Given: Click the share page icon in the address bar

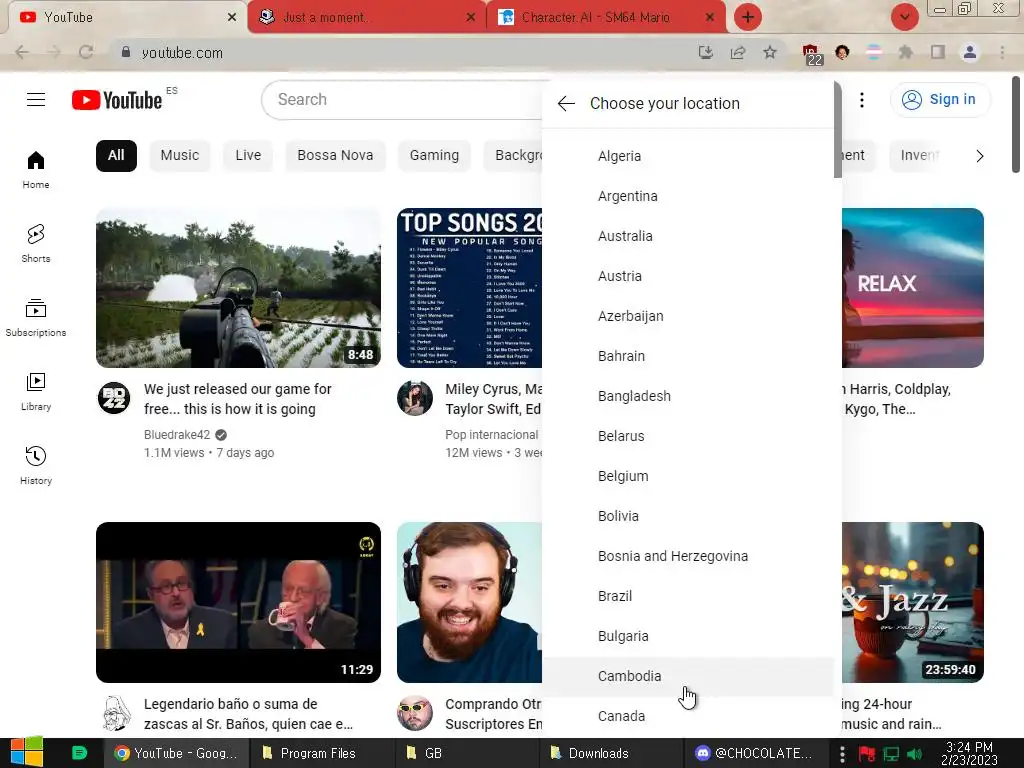Looking at the screenshot, I should click(x=738, y=52).
